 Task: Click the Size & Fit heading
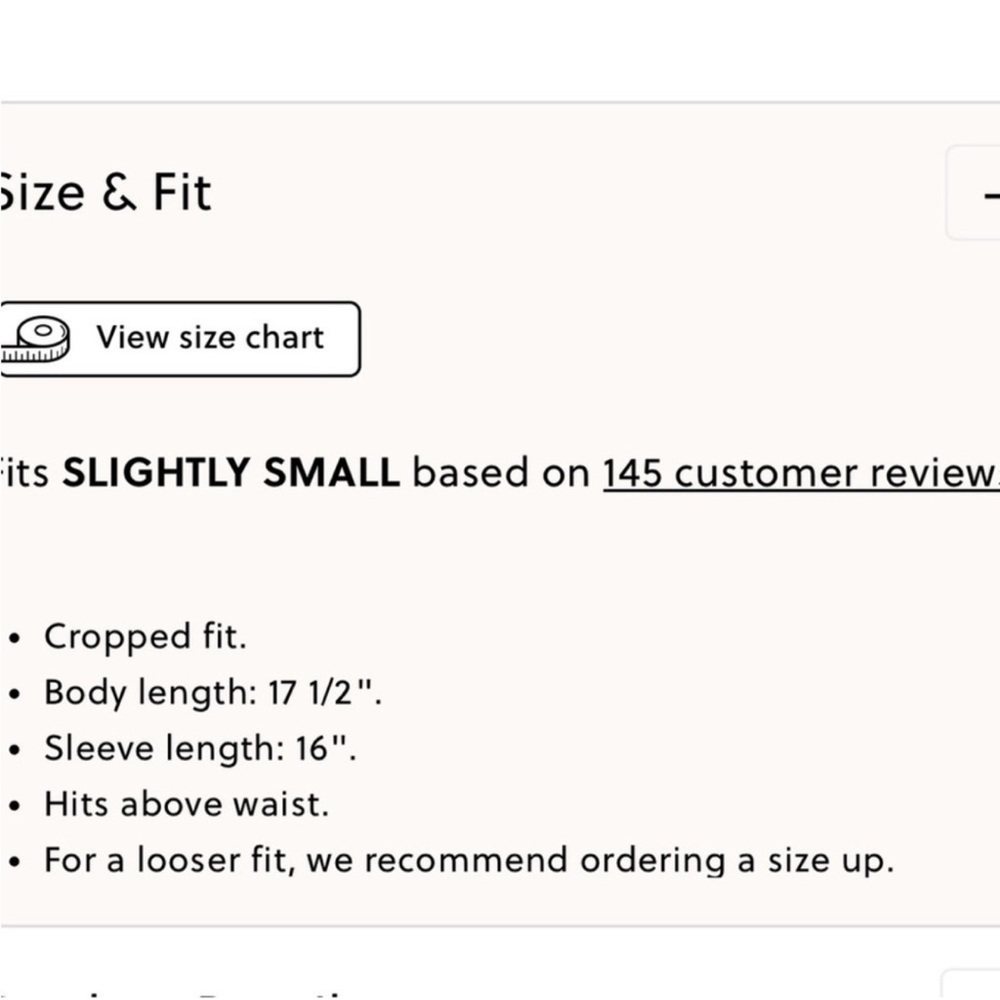(x=105, y=193)
